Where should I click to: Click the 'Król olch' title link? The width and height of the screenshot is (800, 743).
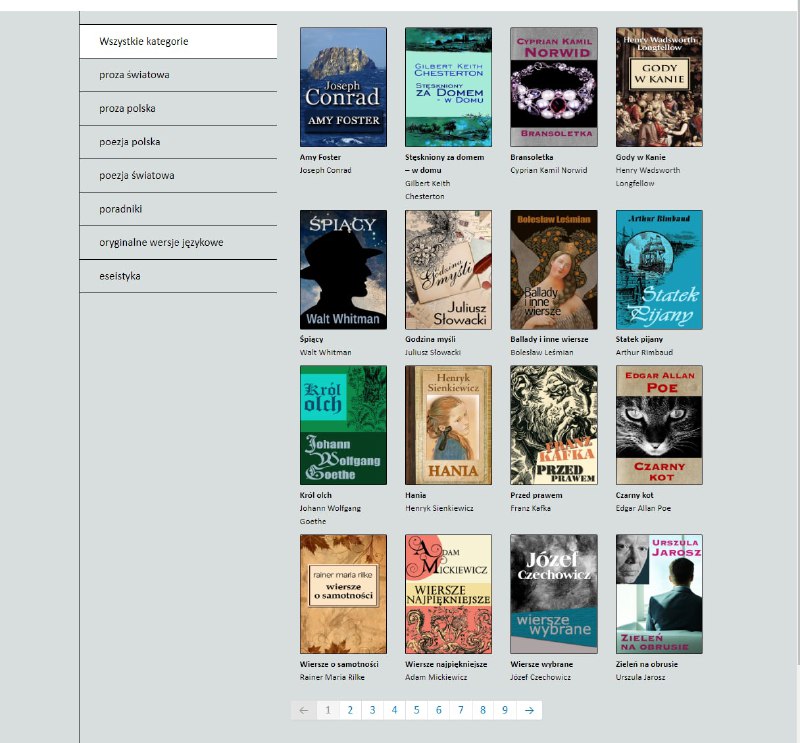click(x=316, y=495)
